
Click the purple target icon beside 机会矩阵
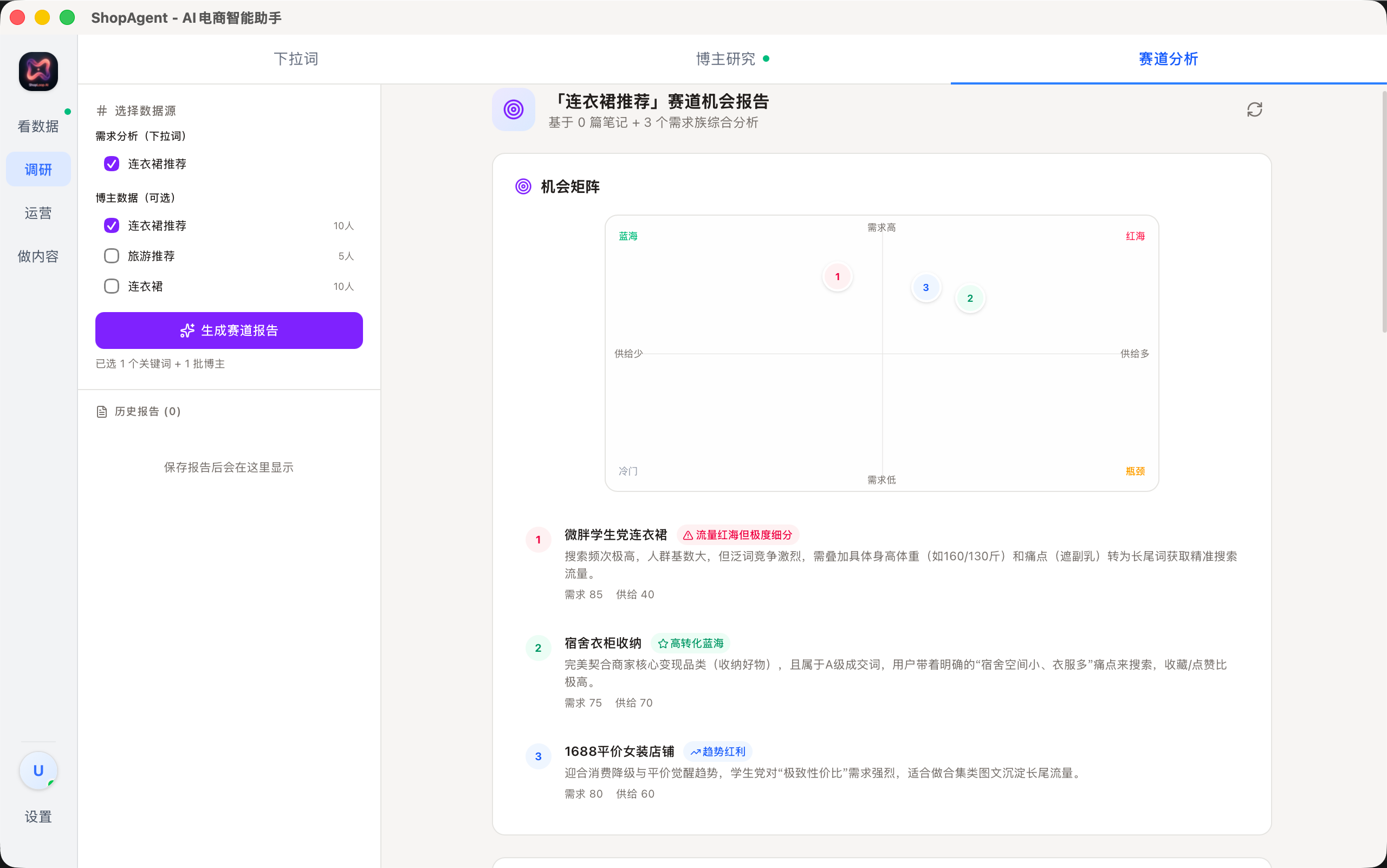coord(523,186)
